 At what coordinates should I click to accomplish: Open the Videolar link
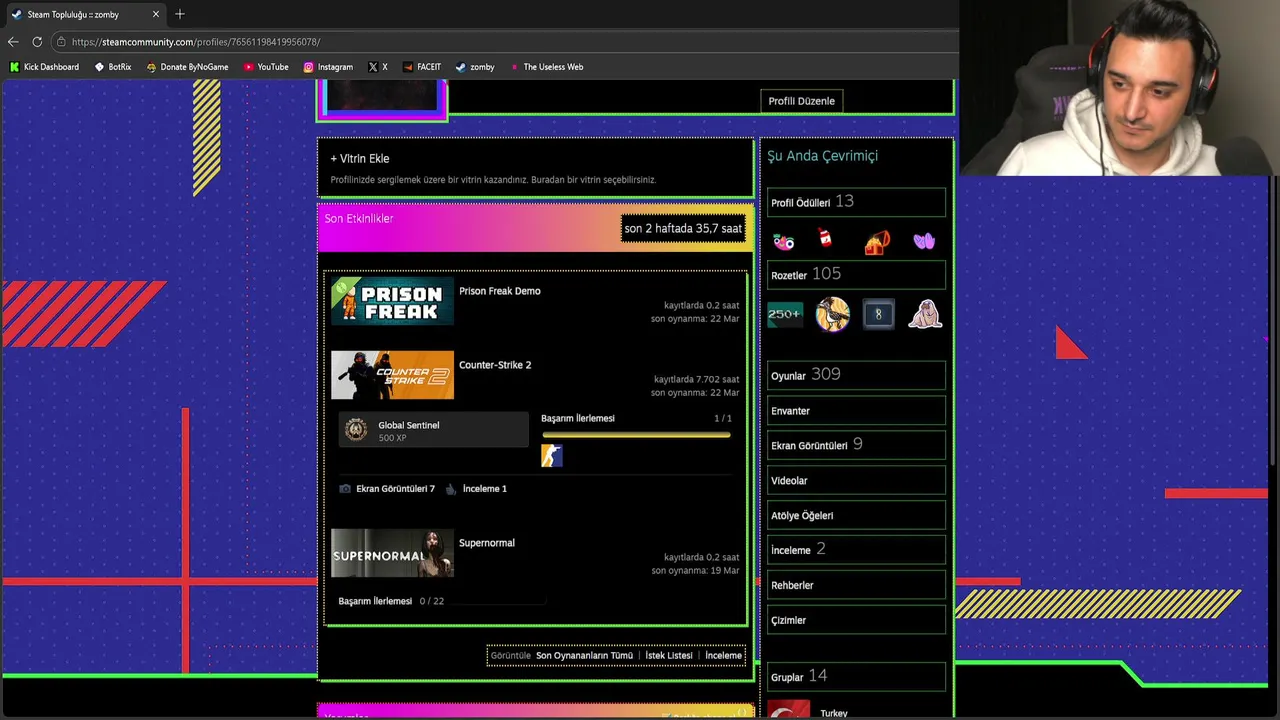click(x=856, y=481)
